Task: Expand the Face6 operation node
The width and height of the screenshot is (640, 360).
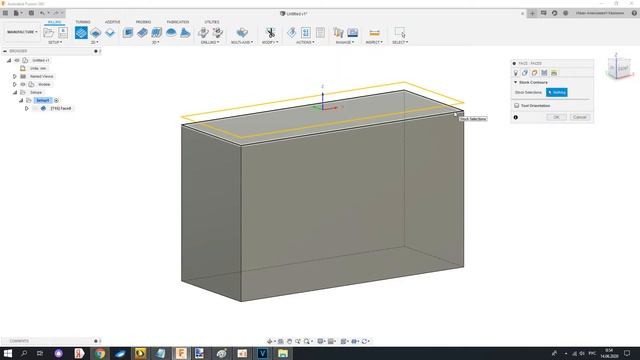Action: (x=27, y=109)
